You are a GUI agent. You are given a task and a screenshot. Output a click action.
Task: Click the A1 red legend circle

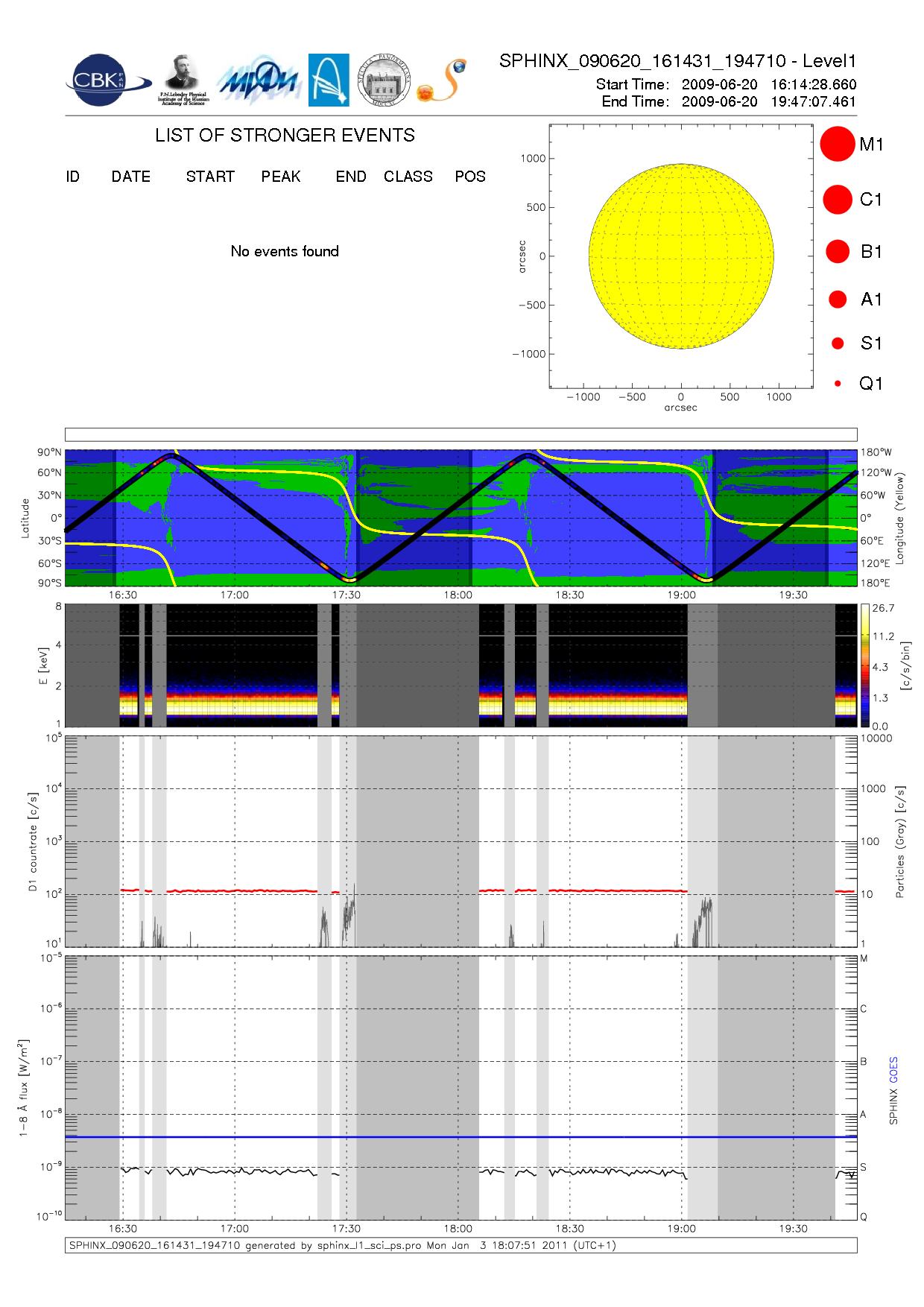pos(838,299)
